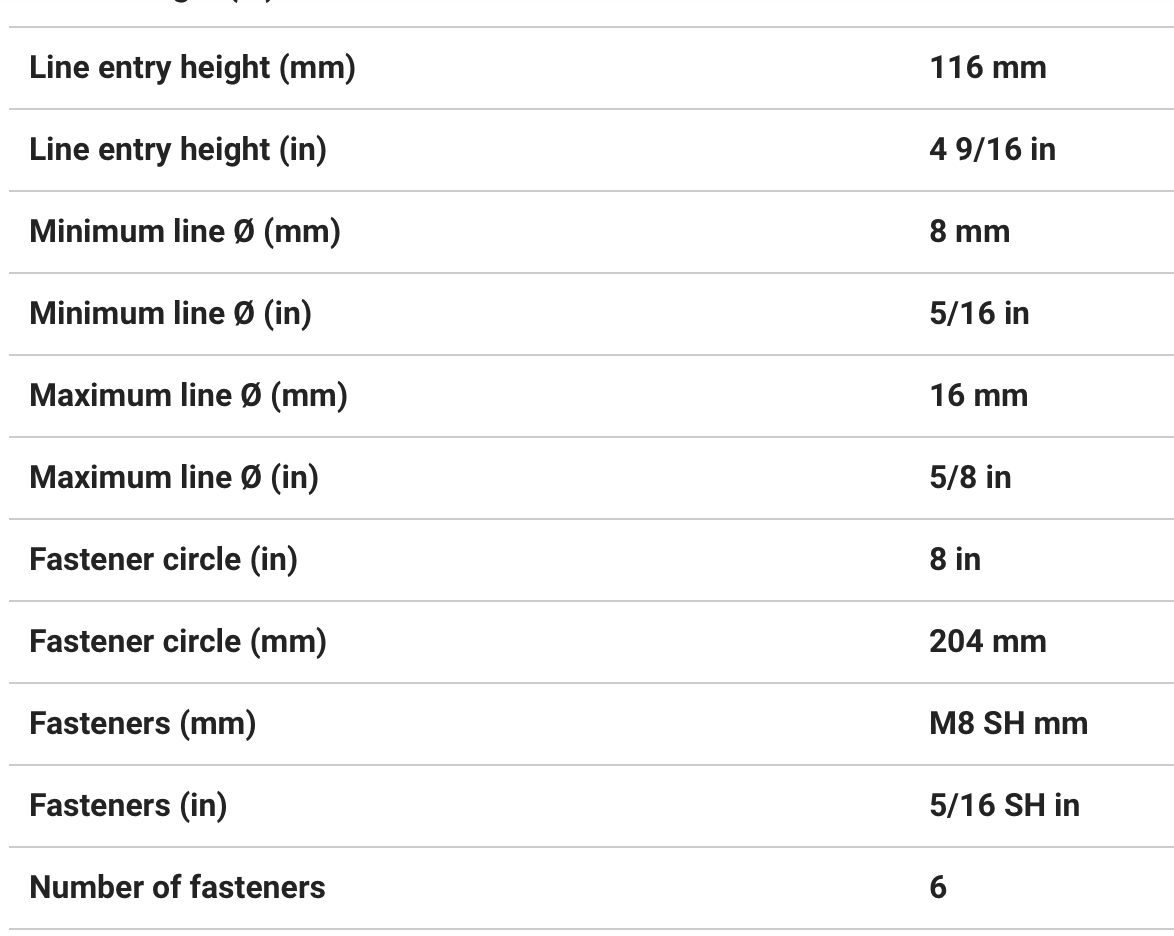This screenshot has height=936, width=1174.
Task: Click the "Maximum line Ø (in)" label
Action: 174,478
